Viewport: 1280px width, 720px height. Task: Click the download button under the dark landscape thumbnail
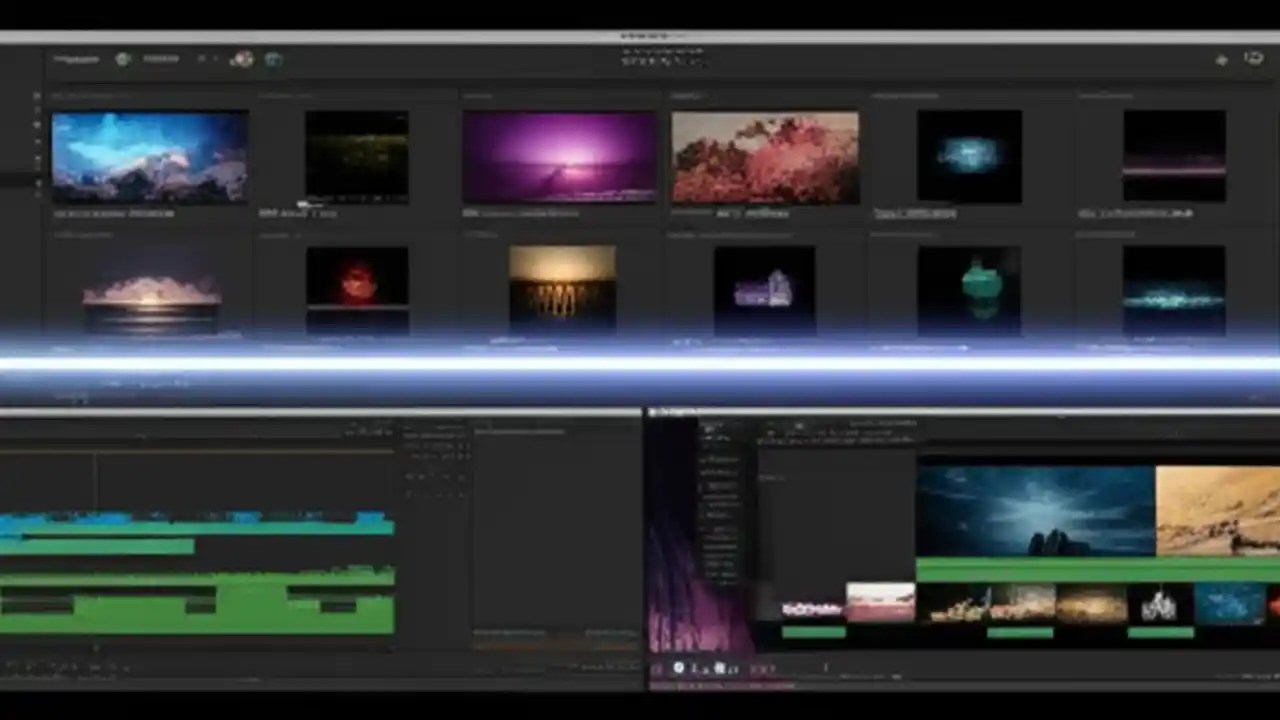(x=303, y=203)
